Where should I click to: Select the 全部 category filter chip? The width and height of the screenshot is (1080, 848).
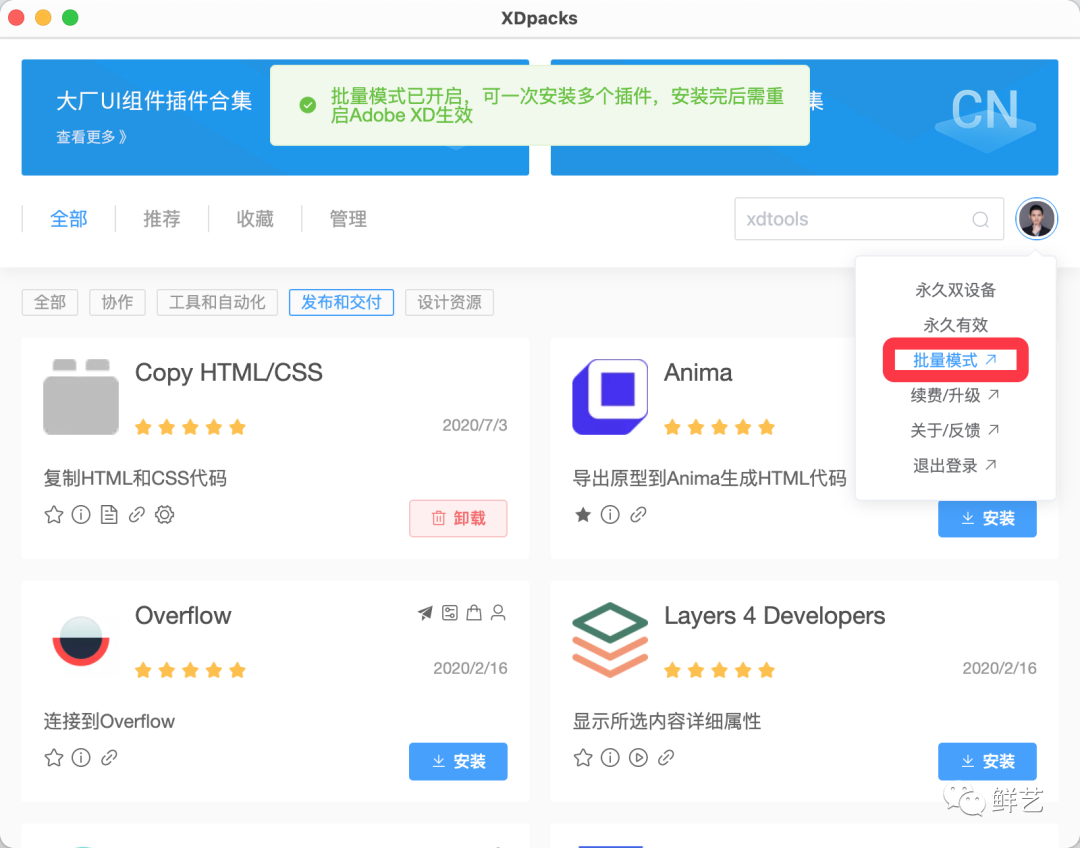click(x=50, y=302)
